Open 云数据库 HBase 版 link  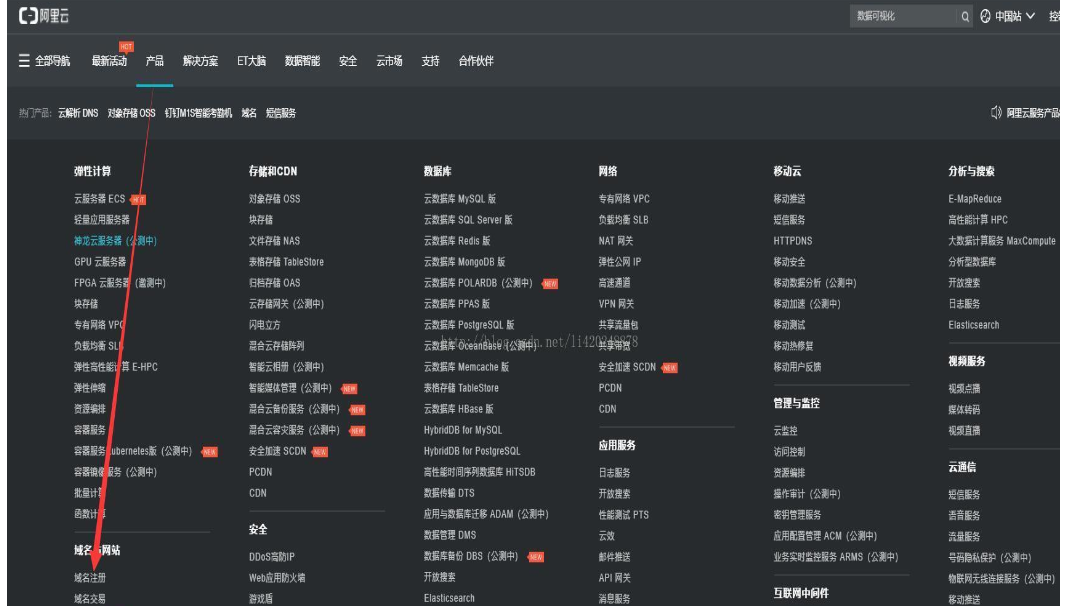[x=459, y=409]
